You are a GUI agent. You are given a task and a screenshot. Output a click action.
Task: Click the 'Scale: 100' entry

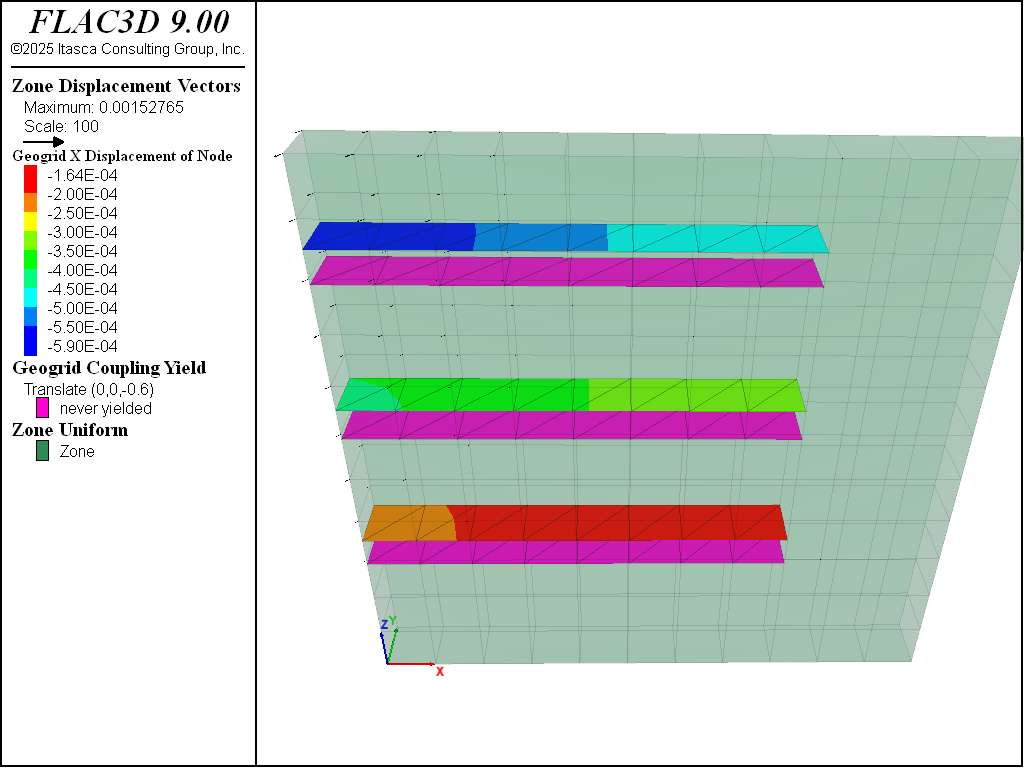coord(61,126)
